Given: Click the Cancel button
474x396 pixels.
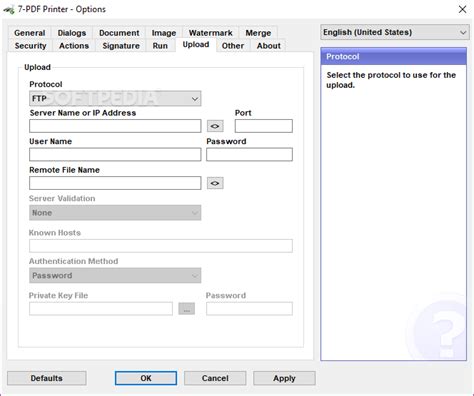Looking at the screenshot, I should click(x=215, y=378).
